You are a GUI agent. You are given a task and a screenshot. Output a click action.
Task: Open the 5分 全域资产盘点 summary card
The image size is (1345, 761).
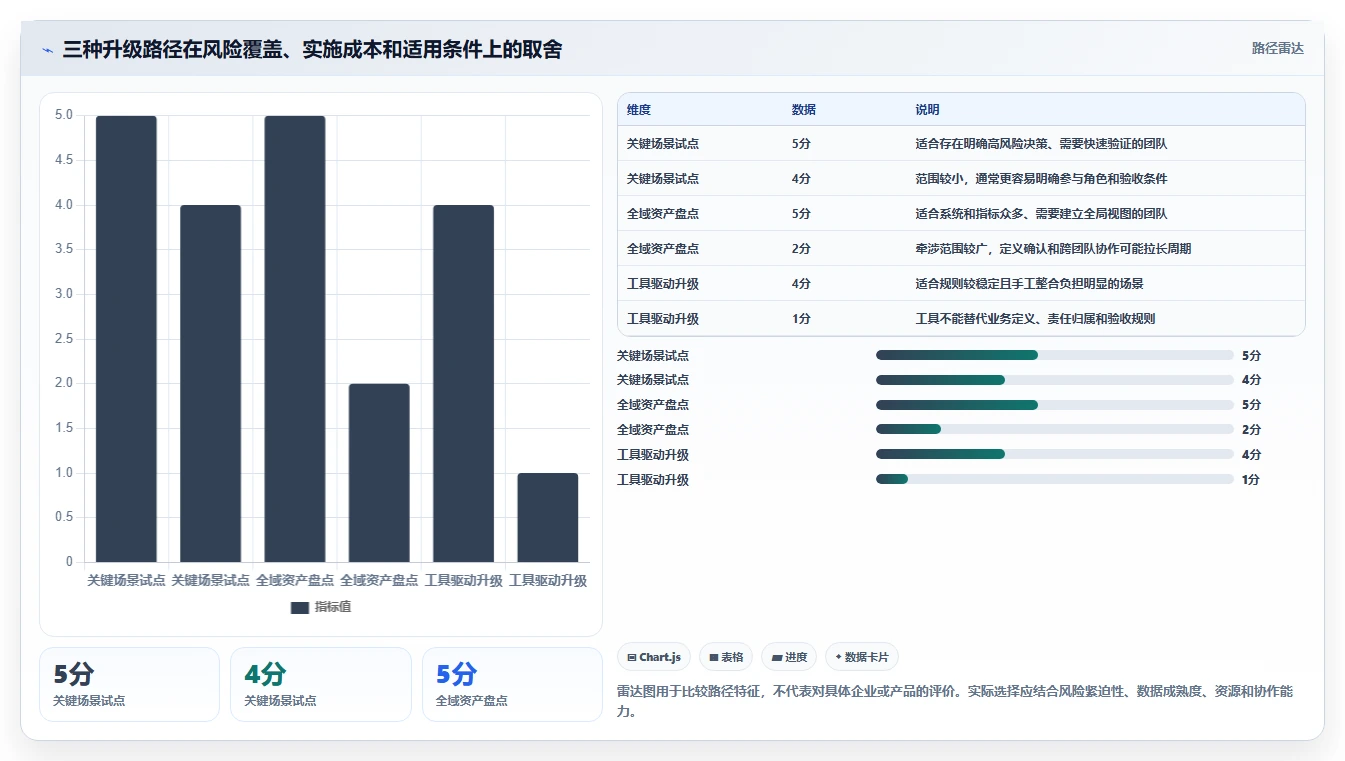(512, 684)
